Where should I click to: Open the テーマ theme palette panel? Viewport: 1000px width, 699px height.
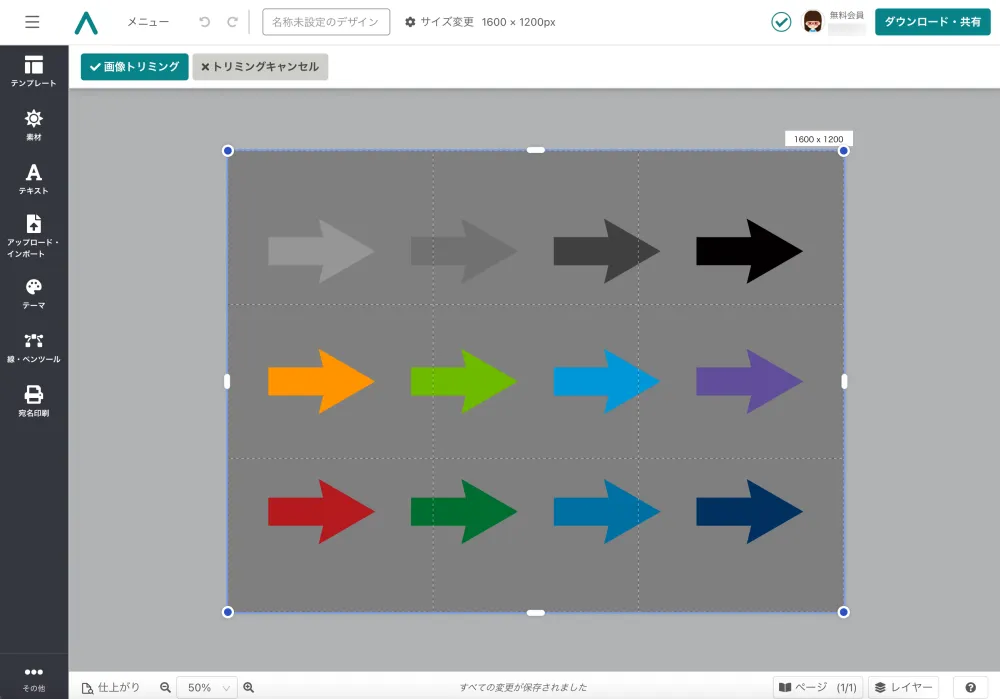click(x=34, y=293)
